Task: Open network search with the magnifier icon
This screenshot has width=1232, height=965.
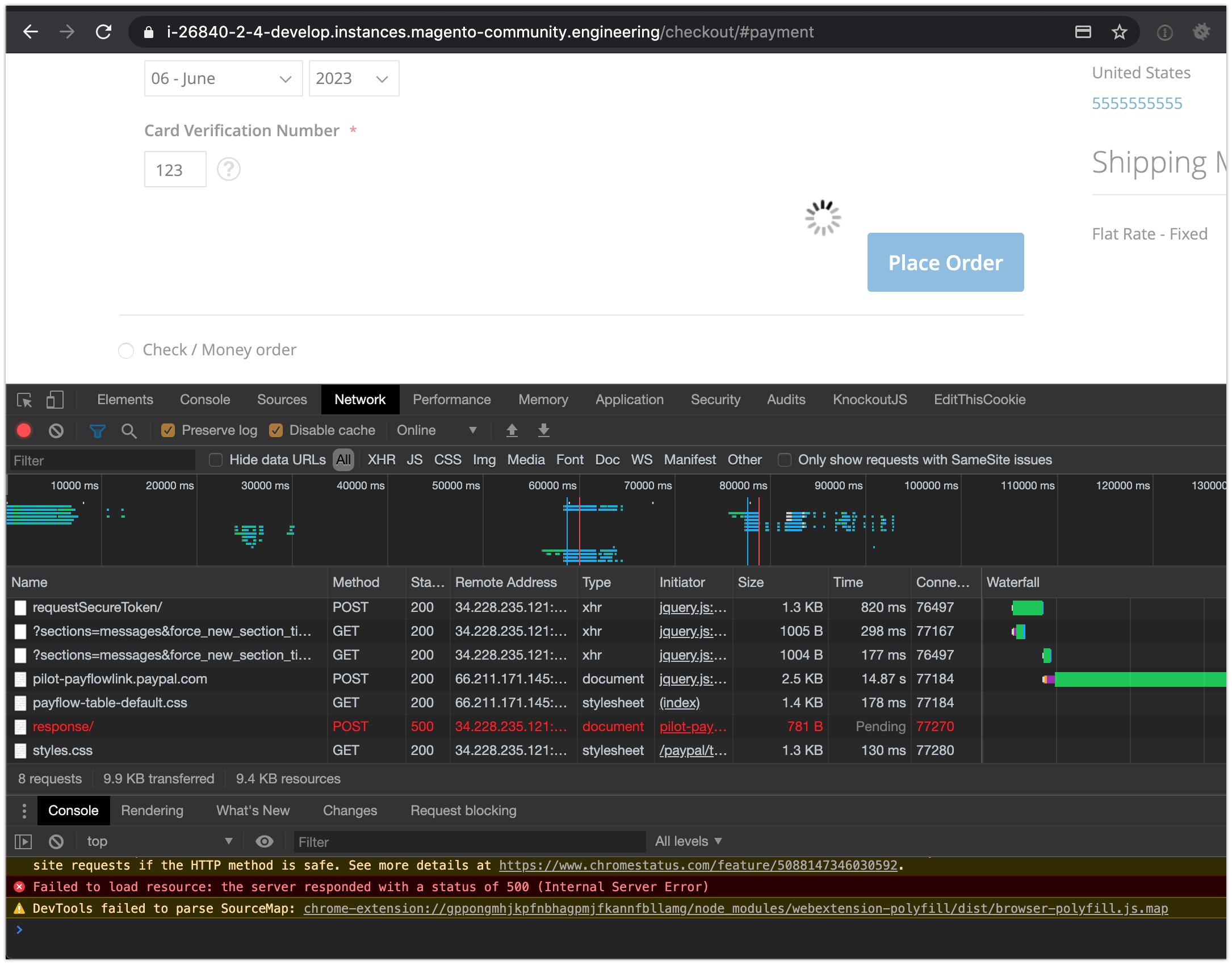Action: point(129,431)
